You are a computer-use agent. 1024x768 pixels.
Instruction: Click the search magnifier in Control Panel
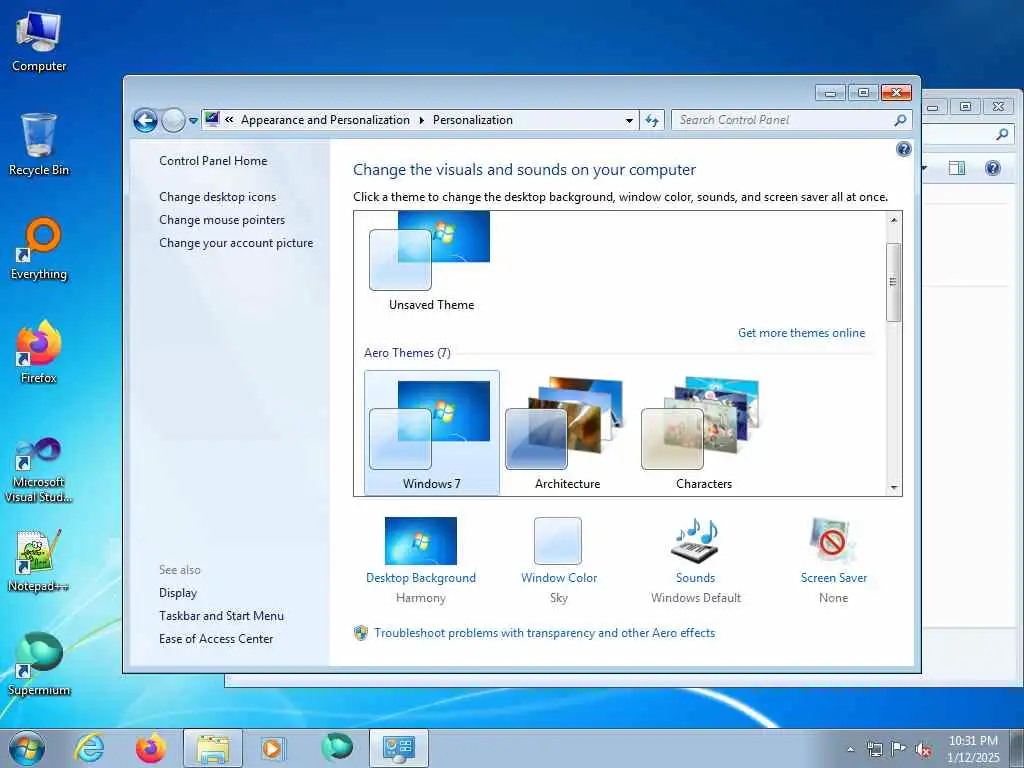click(900, 120)
